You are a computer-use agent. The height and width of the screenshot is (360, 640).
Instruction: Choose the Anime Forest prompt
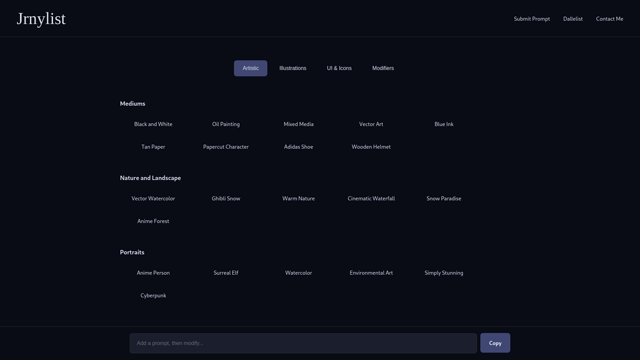pyautogui.click(x=153, y=221)
